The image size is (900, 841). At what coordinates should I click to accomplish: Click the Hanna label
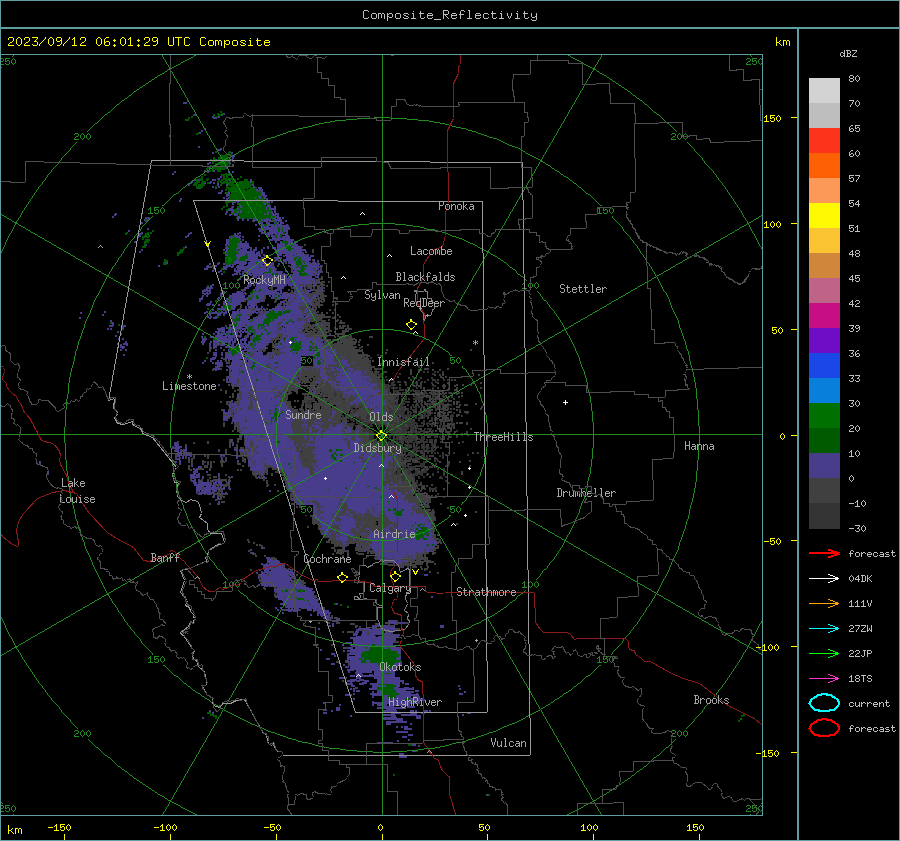(x=699, y=446)
